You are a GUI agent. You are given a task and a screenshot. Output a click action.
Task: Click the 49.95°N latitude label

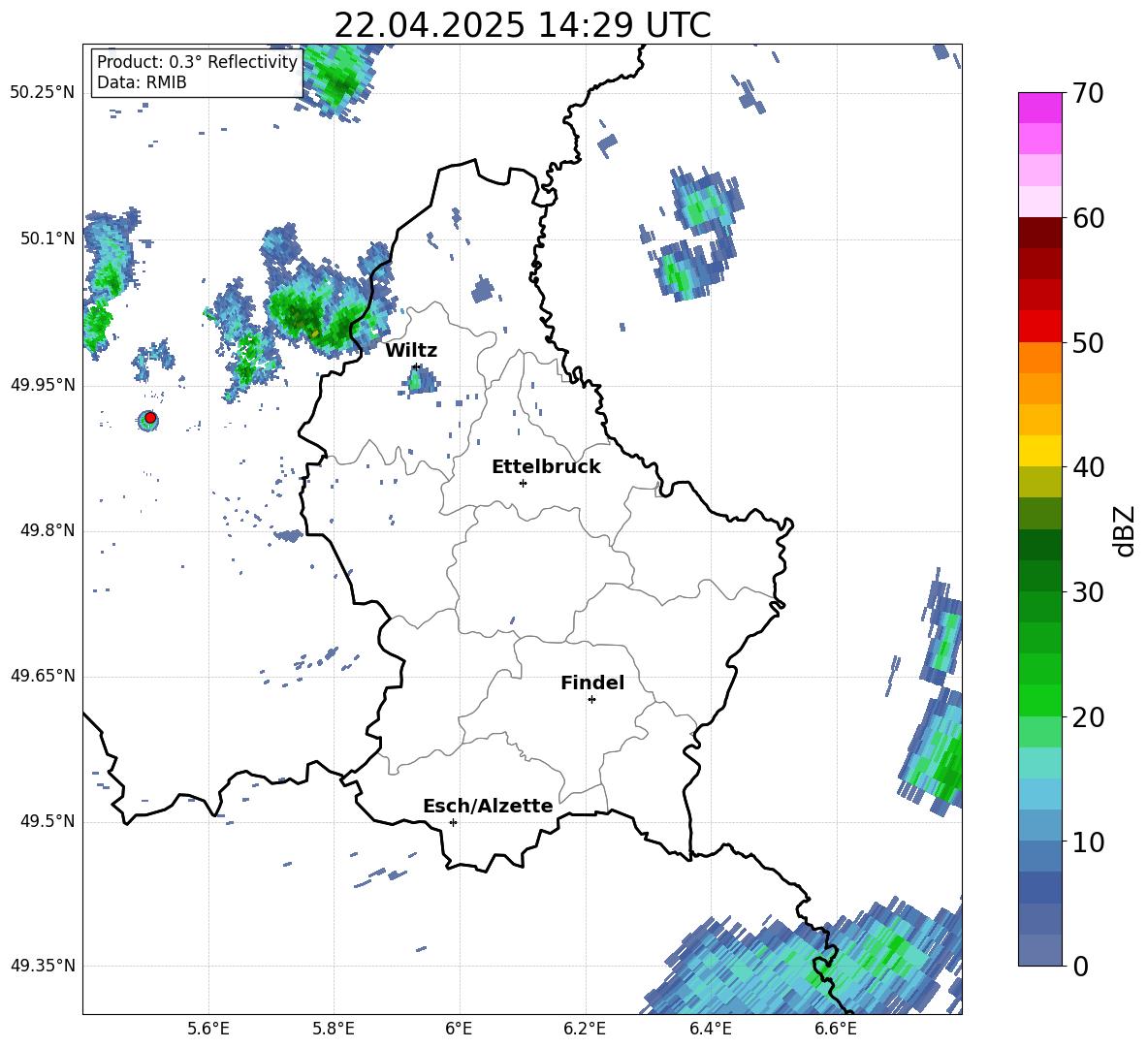click(43, 385)
